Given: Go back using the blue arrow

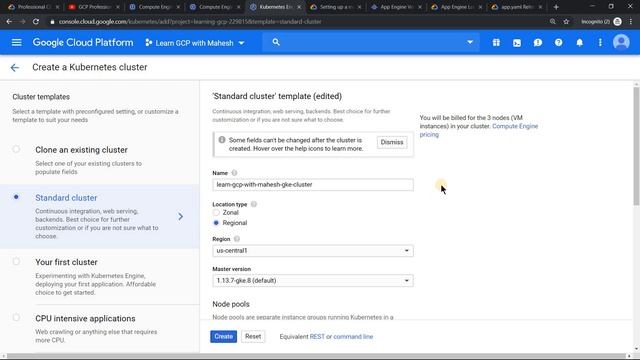Looking at the screenshot, I should click(x=15, y=68).
